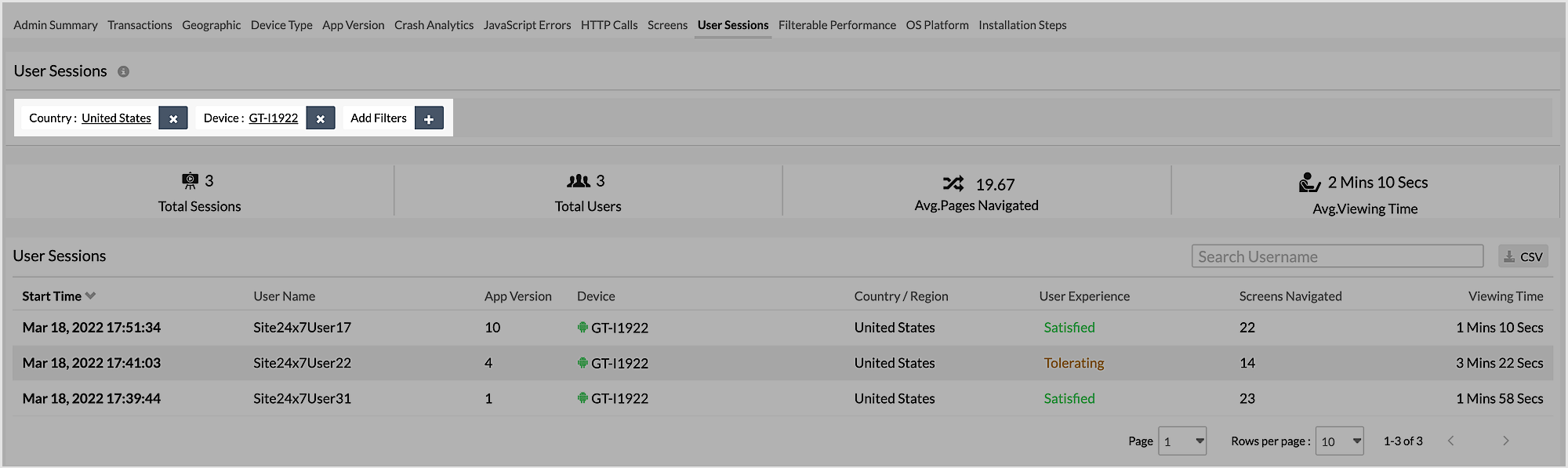The height and width of the screenshot is (468, 1568).
Task: Download session data as CSV
Action: (x=1523, y=256)
